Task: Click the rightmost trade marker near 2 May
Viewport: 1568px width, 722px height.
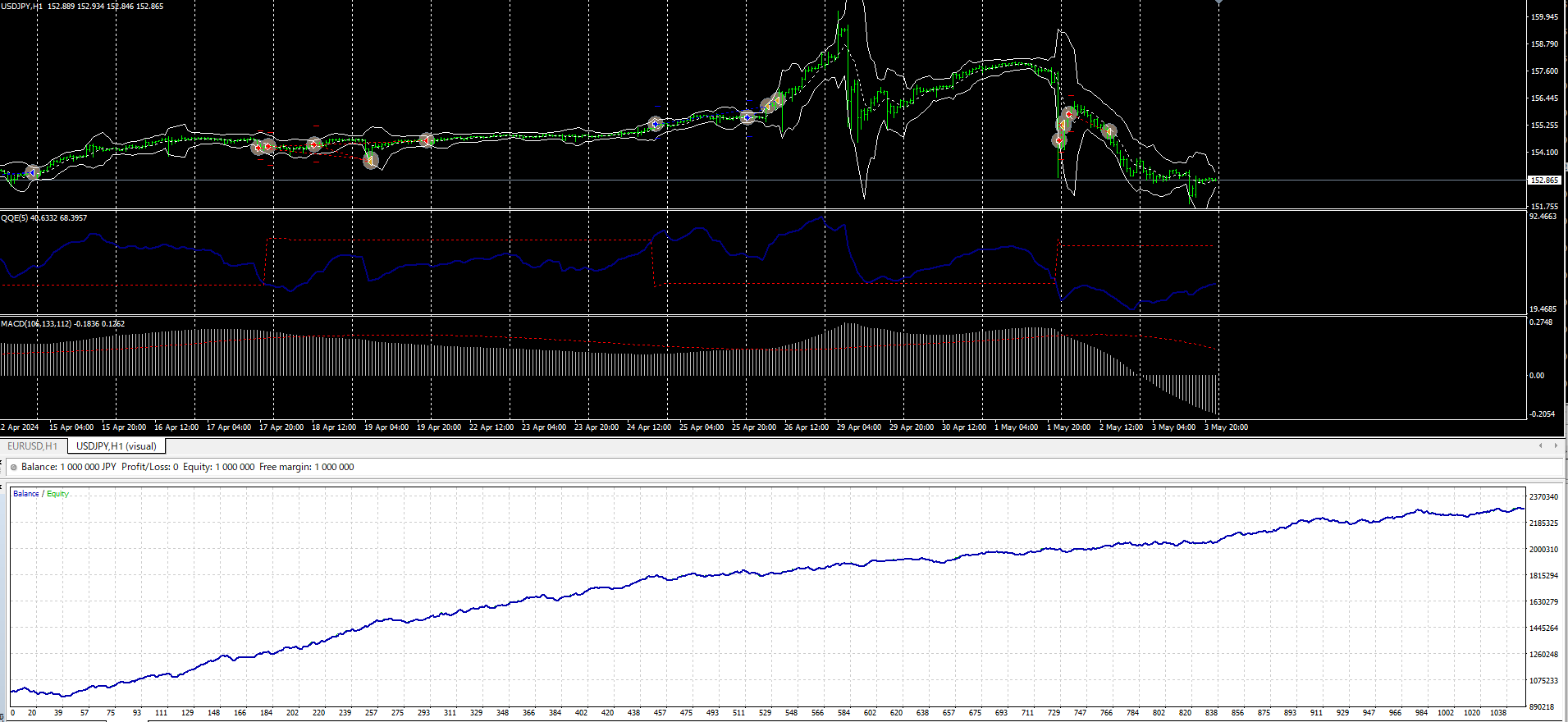Action: (1109, 130)
